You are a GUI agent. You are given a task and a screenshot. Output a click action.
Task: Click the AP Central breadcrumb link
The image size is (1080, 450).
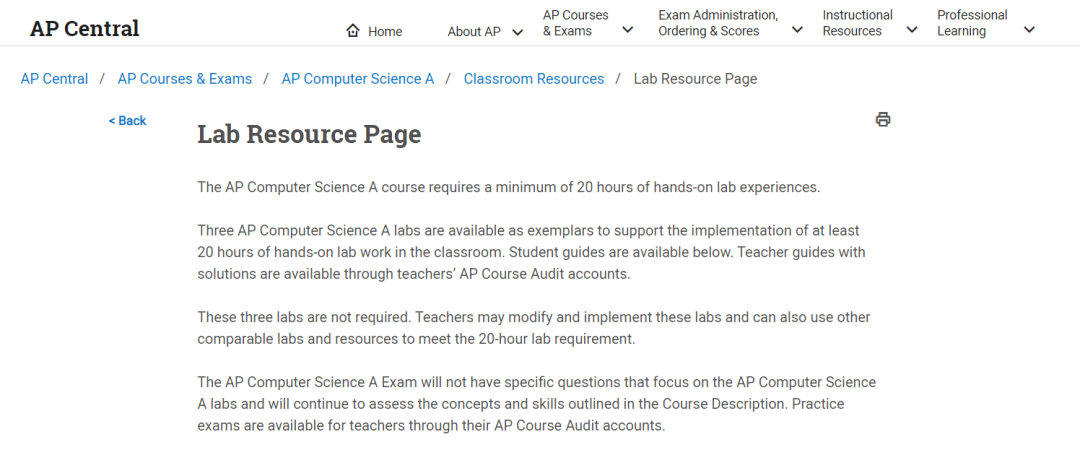(x=54, y=79)
